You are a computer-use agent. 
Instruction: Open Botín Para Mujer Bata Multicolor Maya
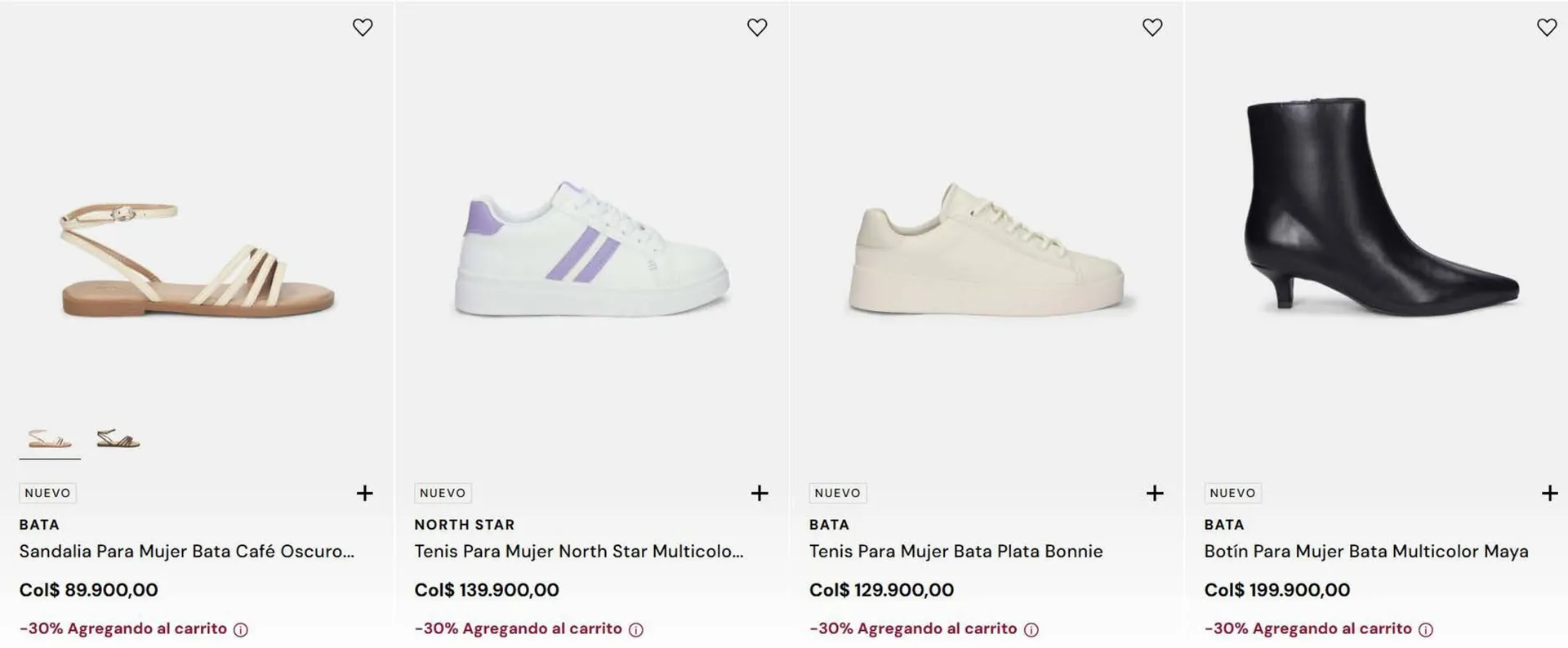(1365, 552)
